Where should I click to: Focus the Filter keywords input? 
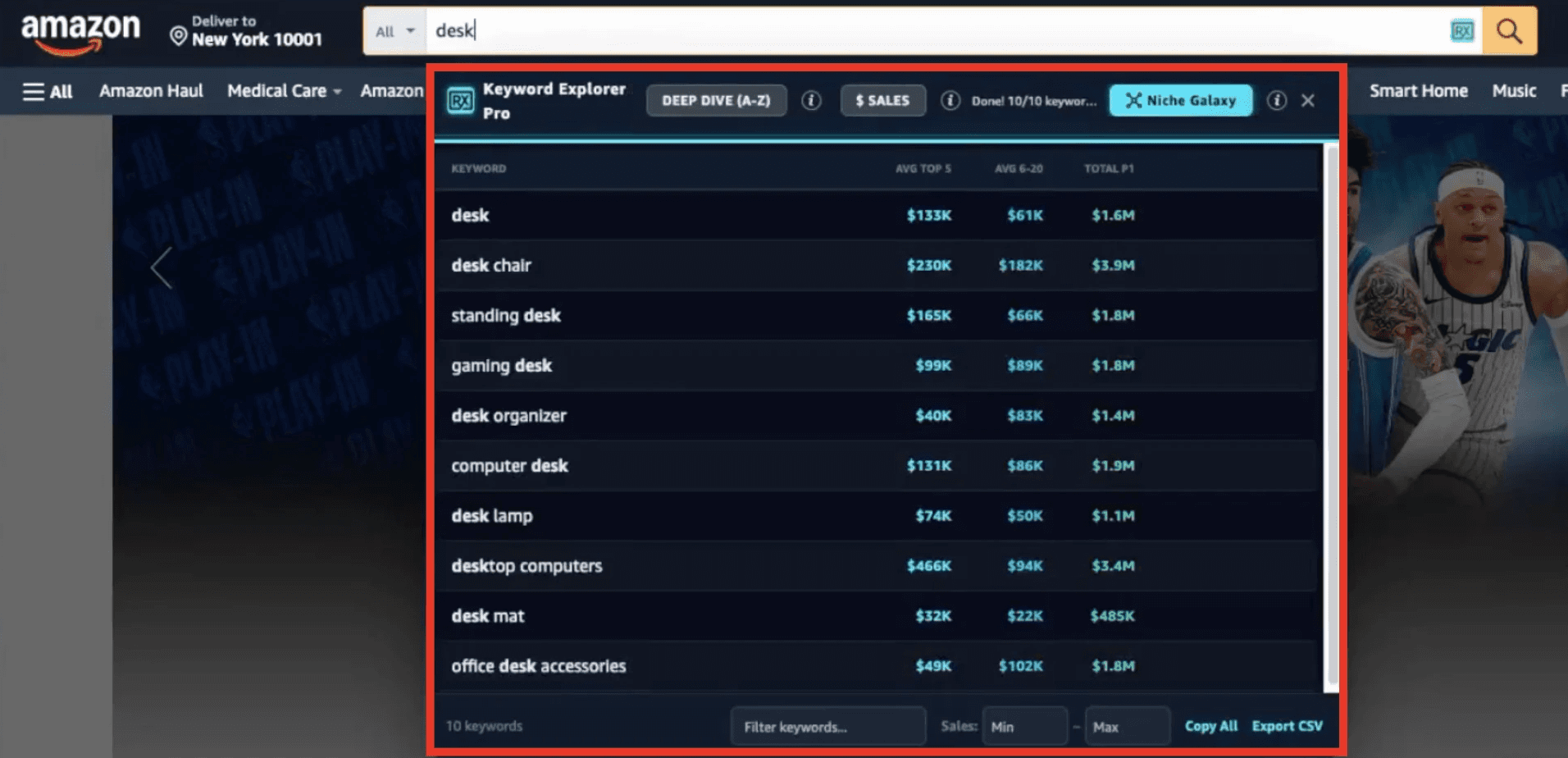coord(828,726)
